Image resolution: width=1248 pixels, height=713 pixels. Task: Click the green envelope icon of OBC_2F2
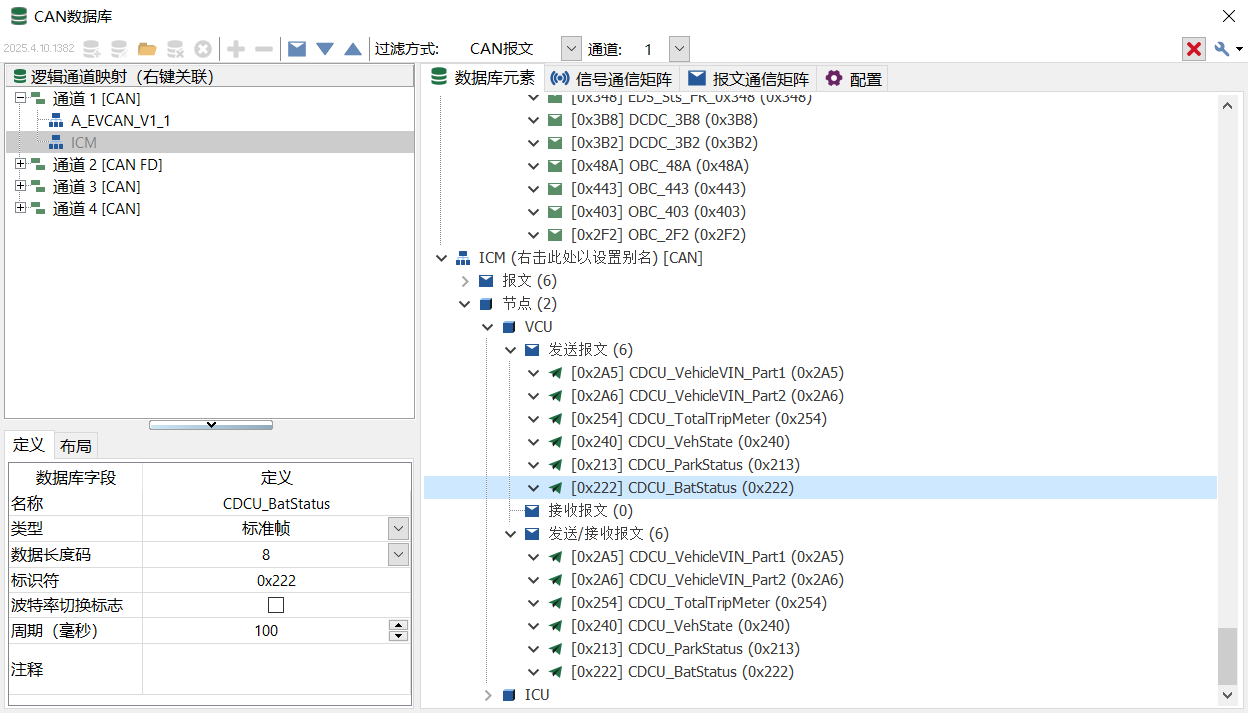pos(555,235)
